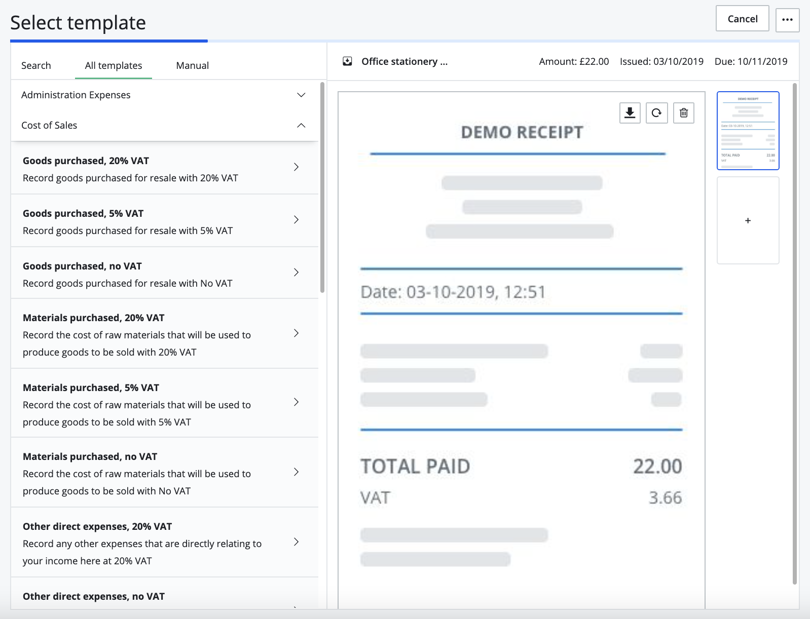Switch to the Search tab
This screenshot has width=810, height=619.
tap(36, 66)
